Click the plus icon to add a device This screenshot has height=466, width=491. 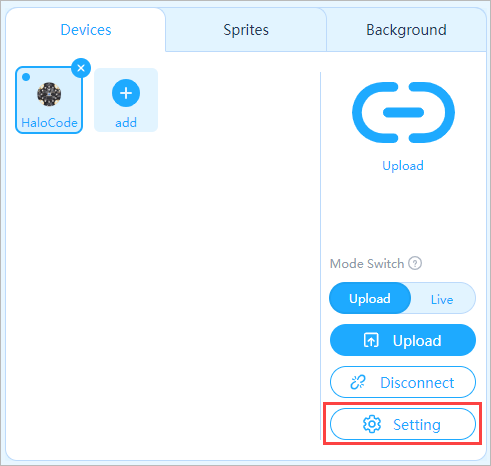[126, 93]
